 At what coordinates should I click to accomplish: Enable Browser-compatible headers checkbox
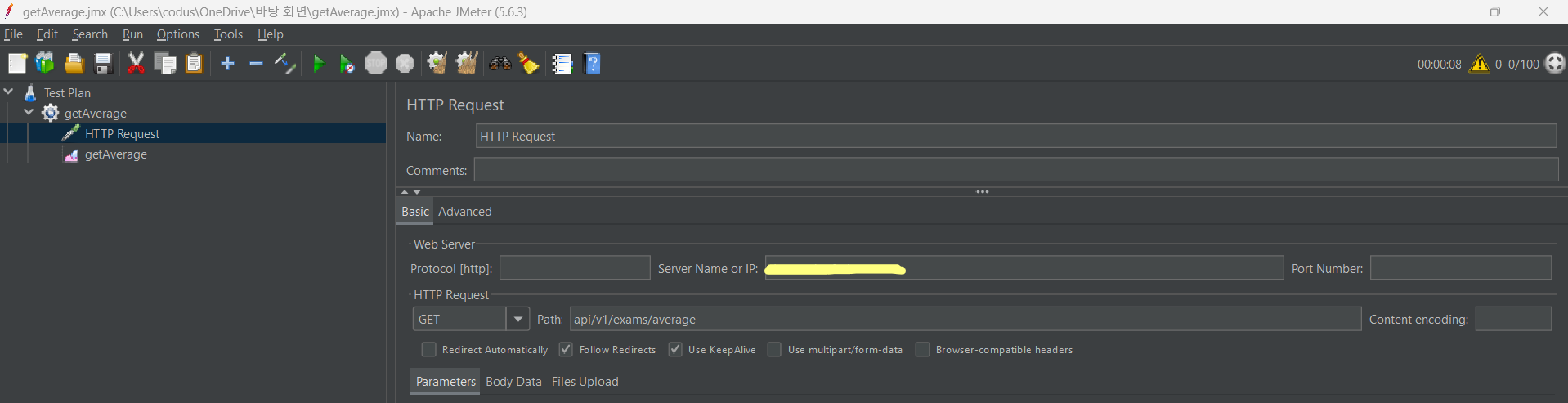point(922,349)
